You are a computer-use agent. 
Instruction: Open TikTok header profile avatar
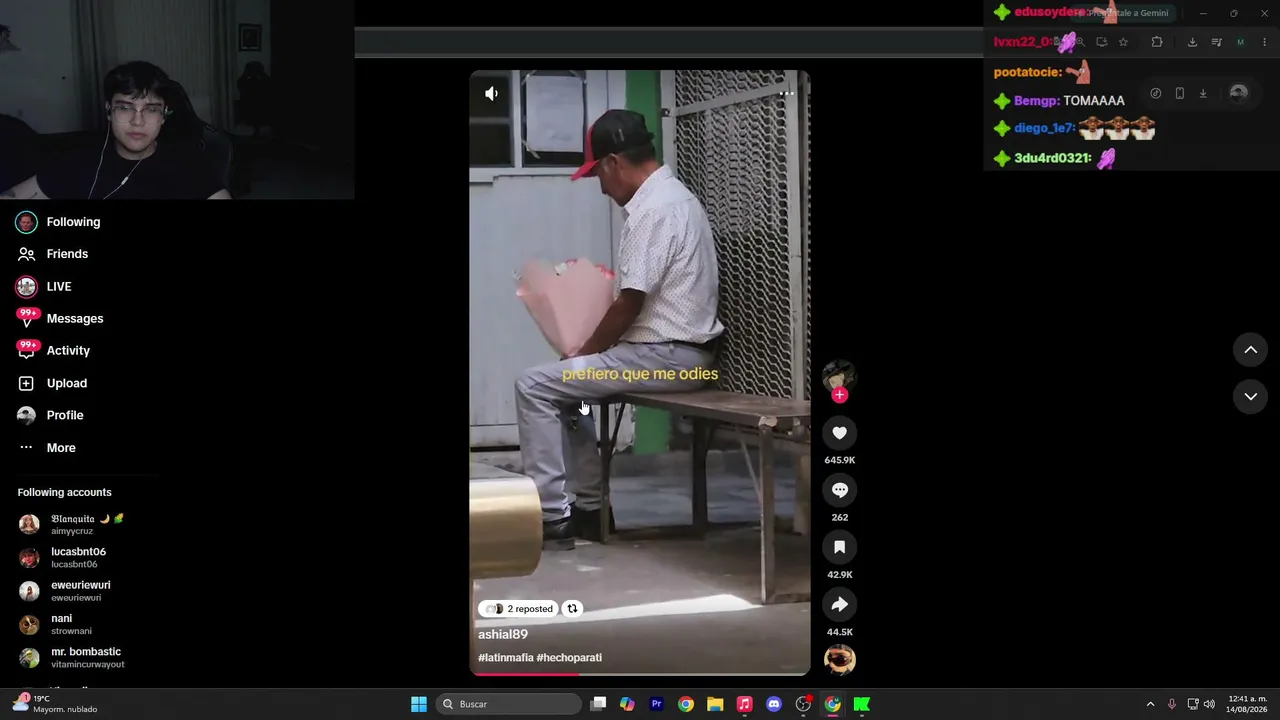point(1239,93)
